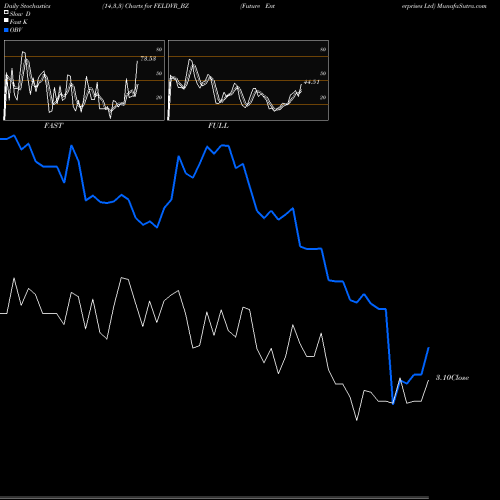Screen dimensions: 500x500
Task: Click the Fast K legend swatch
Action: tap(6, 21)
